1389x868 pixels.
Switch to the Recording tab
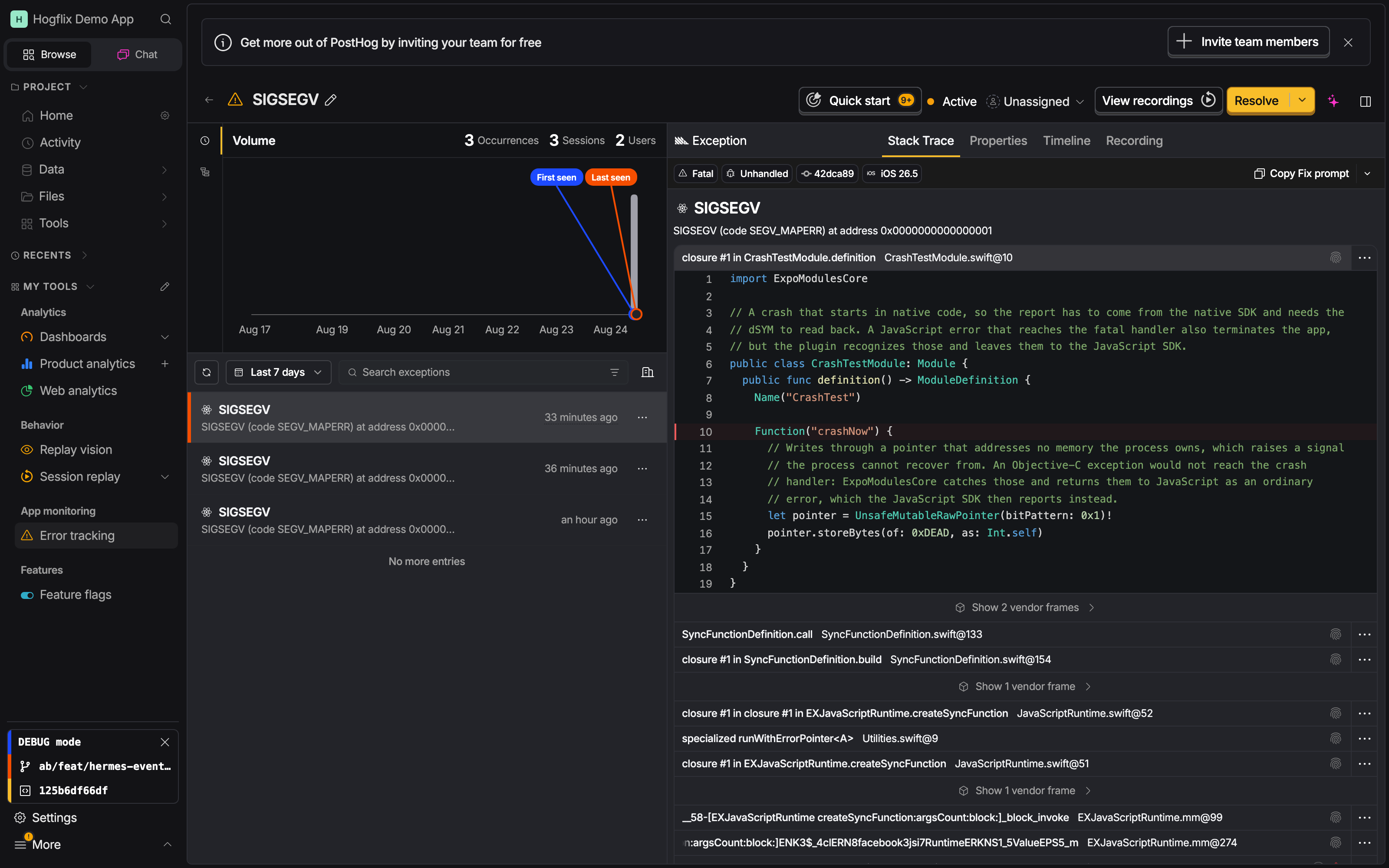(x=1134, y=141)
